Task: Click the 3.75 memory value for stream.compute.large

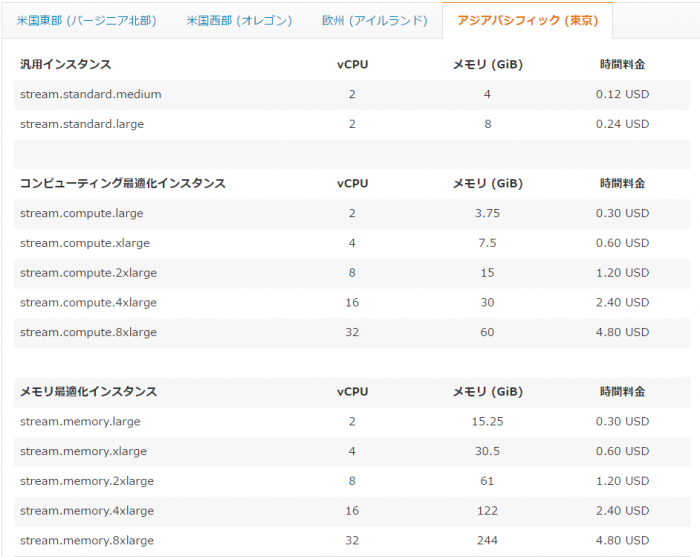Action: (x=487, y=213)
